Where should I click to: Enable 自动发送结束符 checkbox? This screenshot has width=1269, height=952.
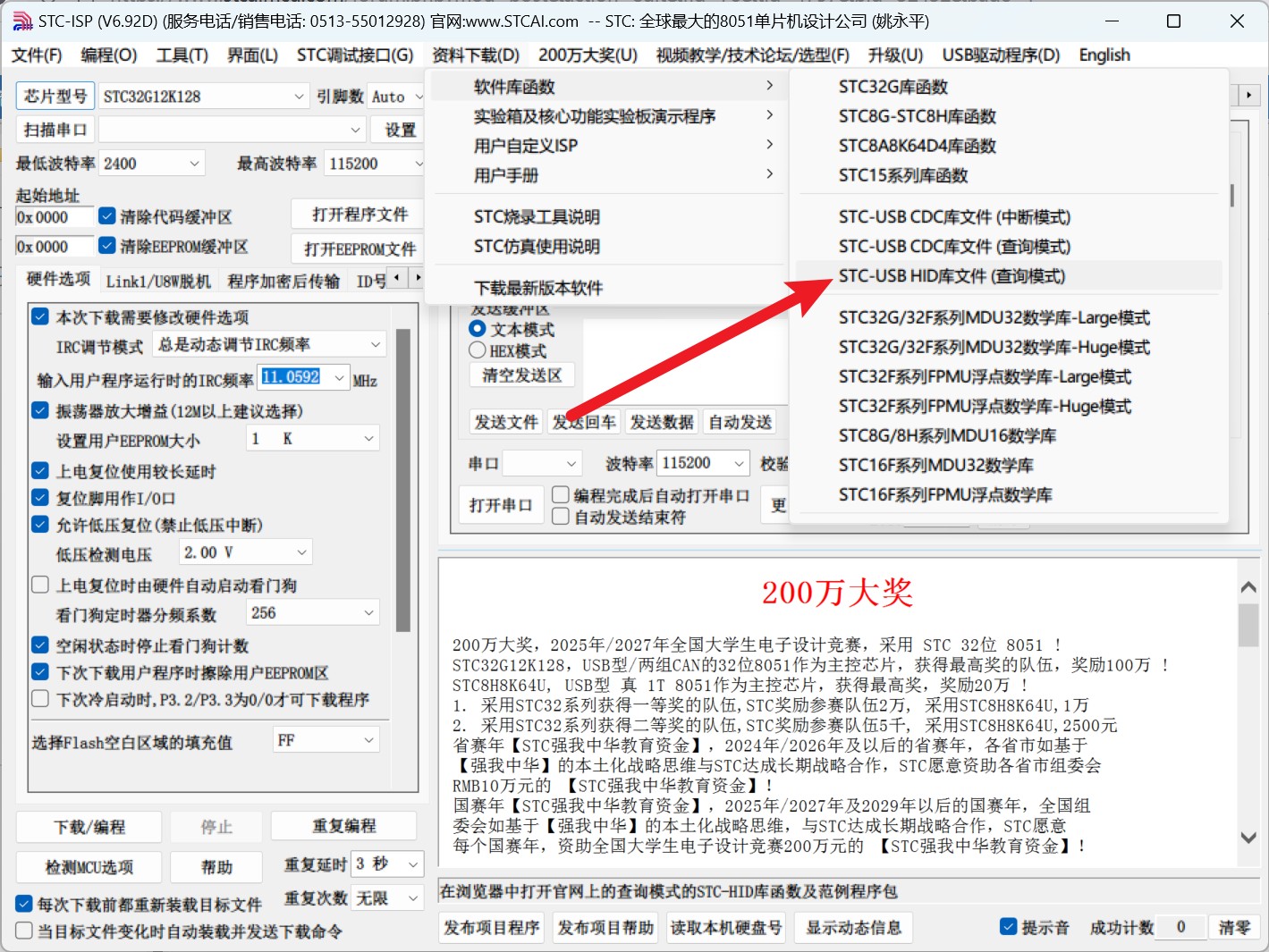click(561, 516)
